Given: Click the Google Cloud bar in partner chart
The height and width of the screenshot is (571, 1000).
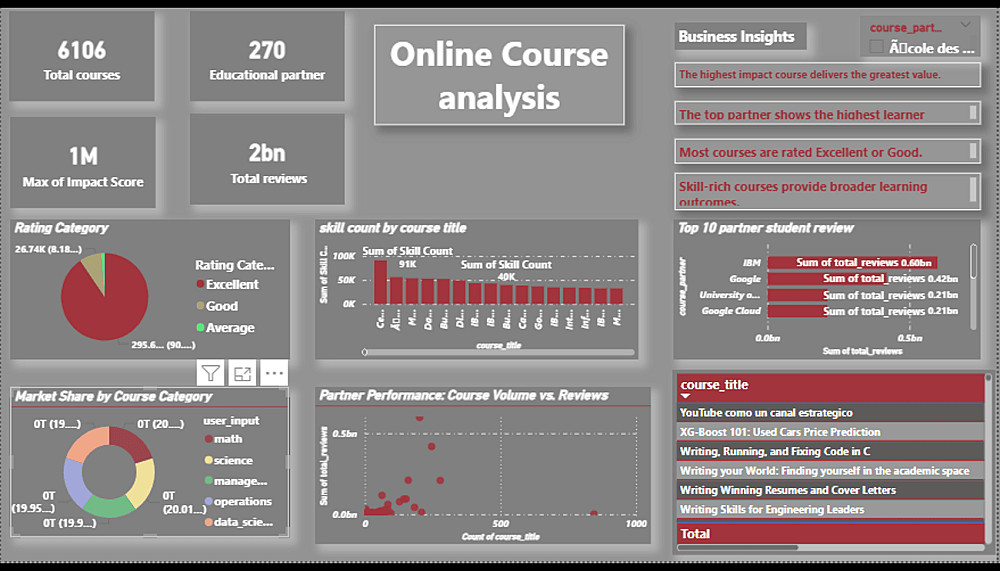Looking at the screenshot, I should (x=797, y=311).
